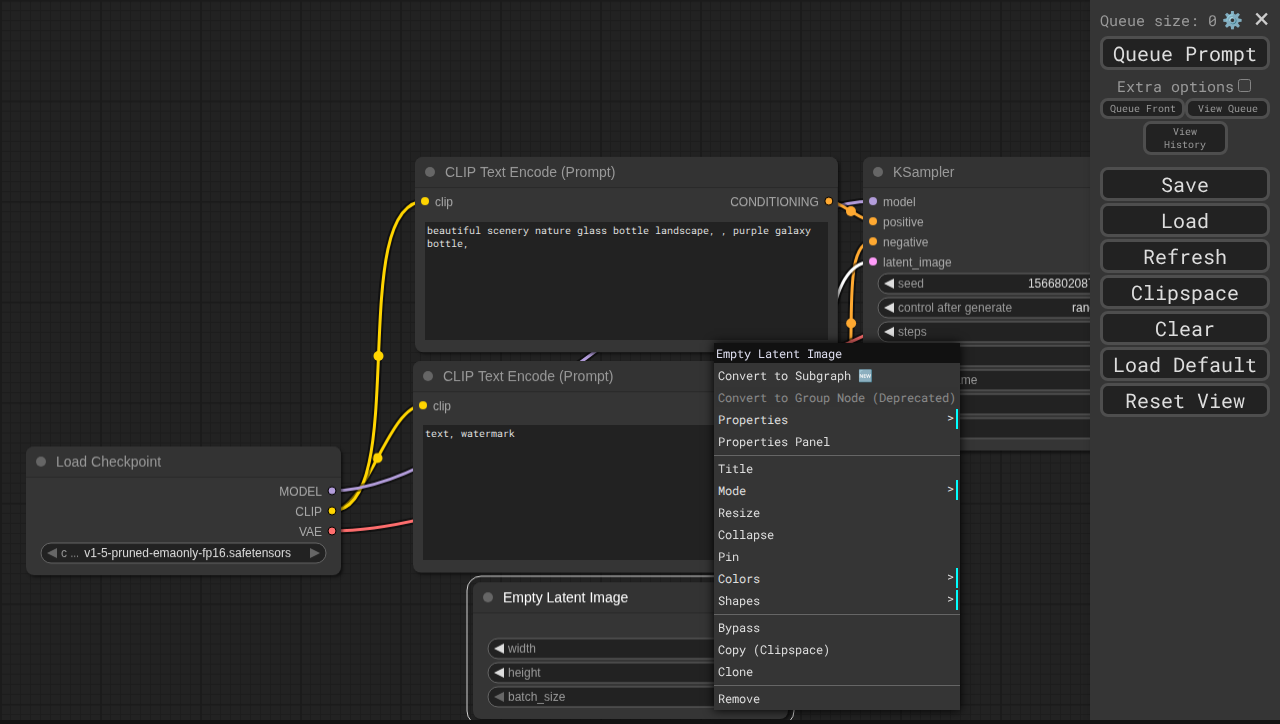
Task: Click collapse dot on Empty Latent Image node
Action: (488, 598)
